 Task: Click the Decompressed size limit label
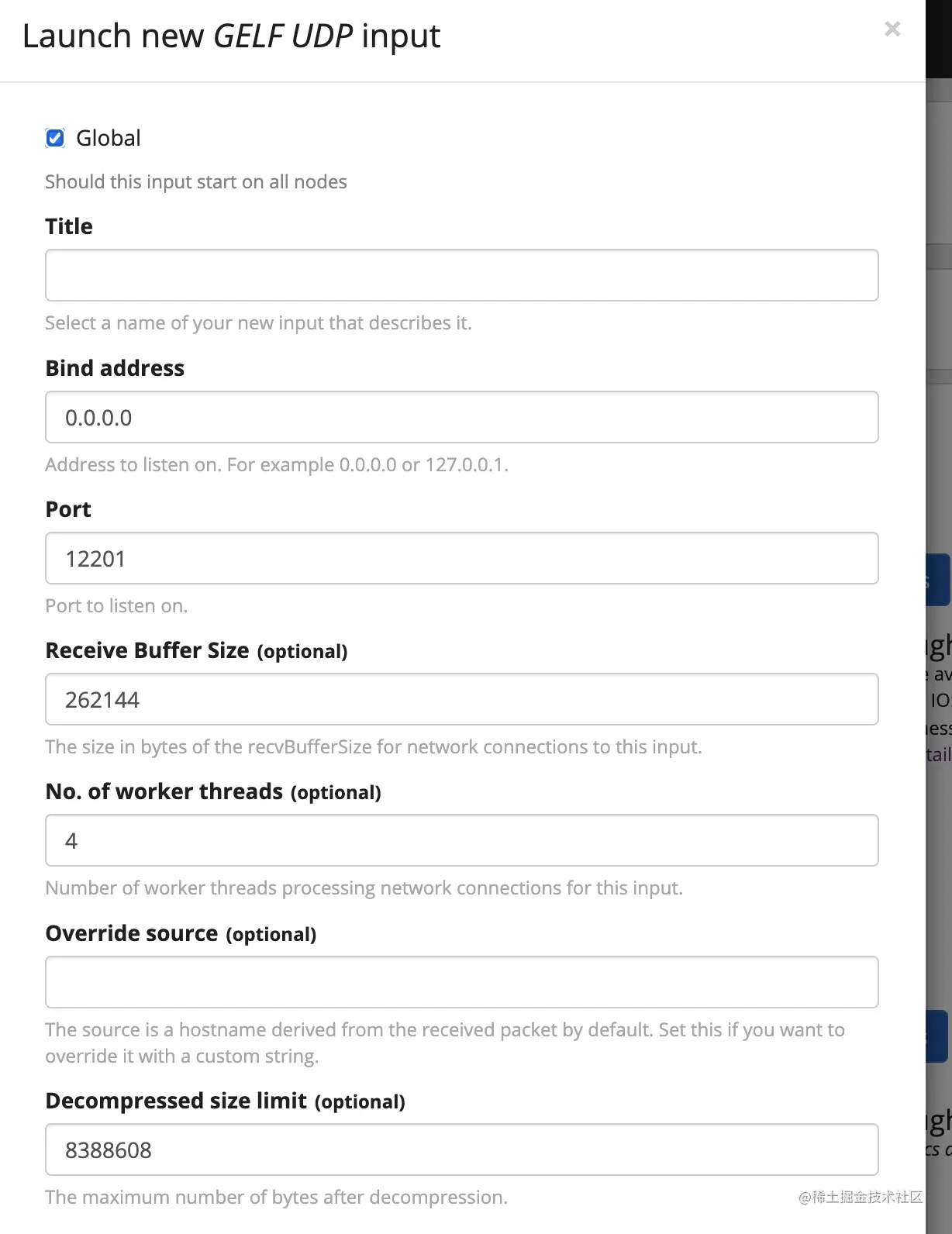176,1101
